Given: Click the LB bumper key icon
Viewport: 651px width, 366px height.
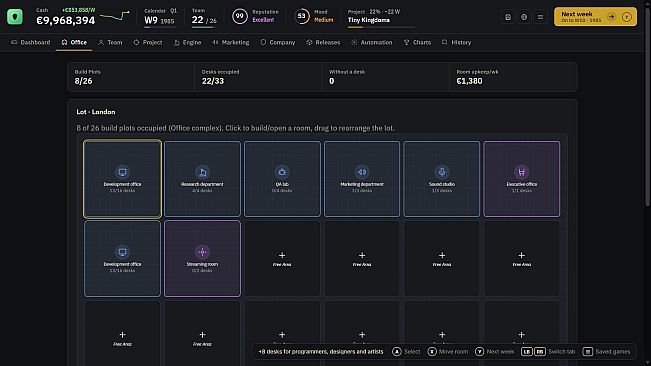Looking at the screenshot, I should tap(526, 351).
